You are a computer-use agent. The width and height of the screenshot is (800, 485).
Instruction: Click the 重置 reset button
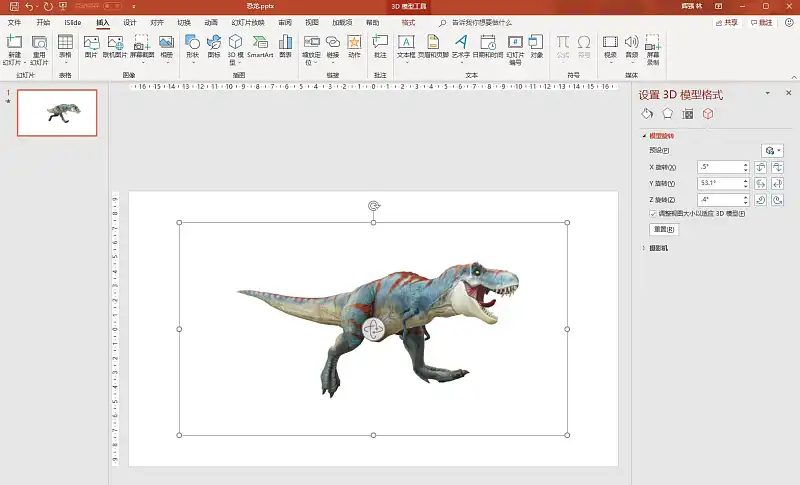(663, 229)
